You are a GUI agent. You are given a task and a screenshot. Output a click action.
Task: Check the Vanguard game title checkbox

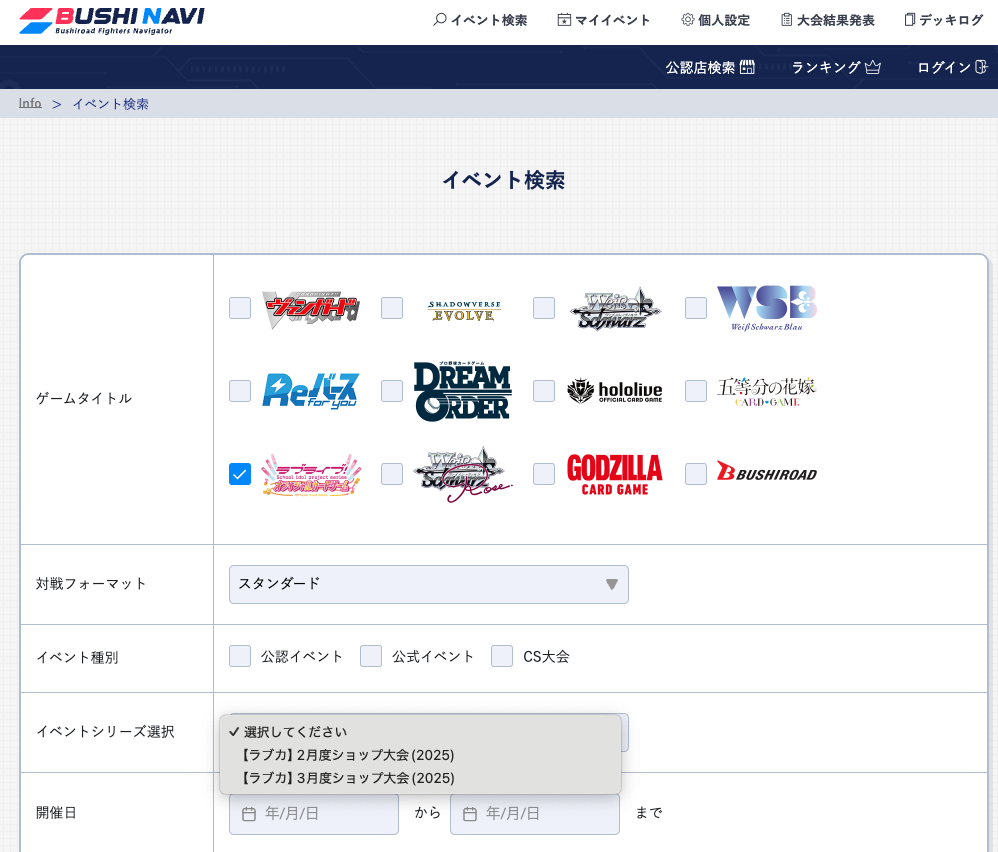tap(240, 308)
